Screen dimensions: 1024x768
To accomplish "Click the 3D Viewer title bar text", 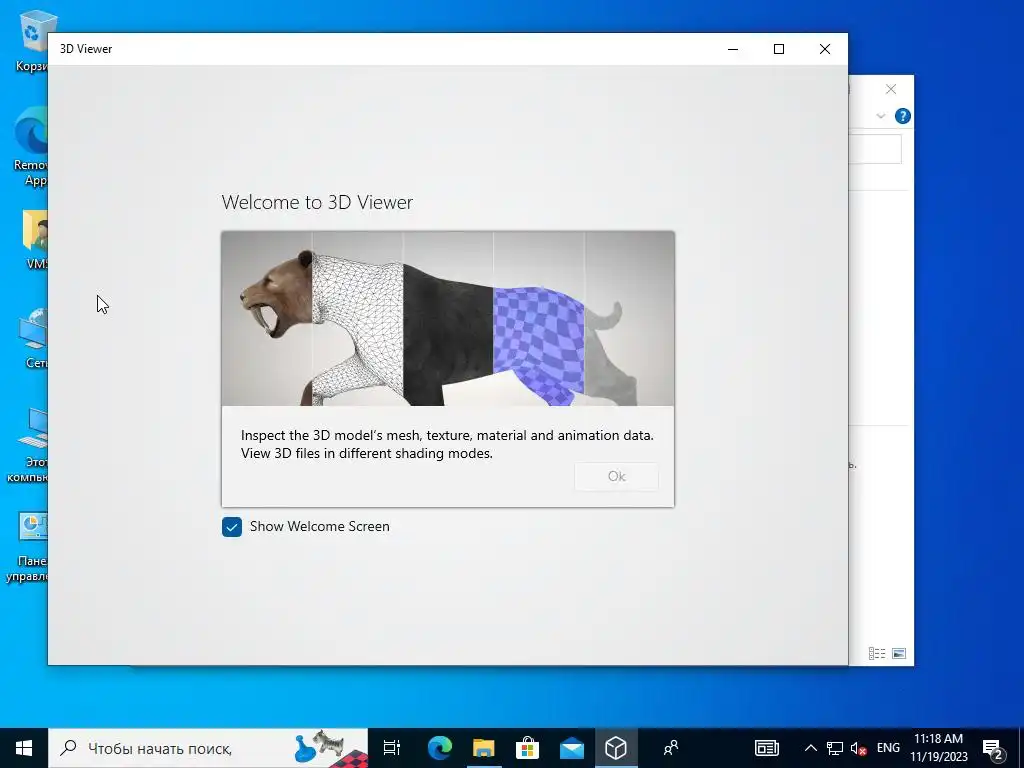I will 86,49.
